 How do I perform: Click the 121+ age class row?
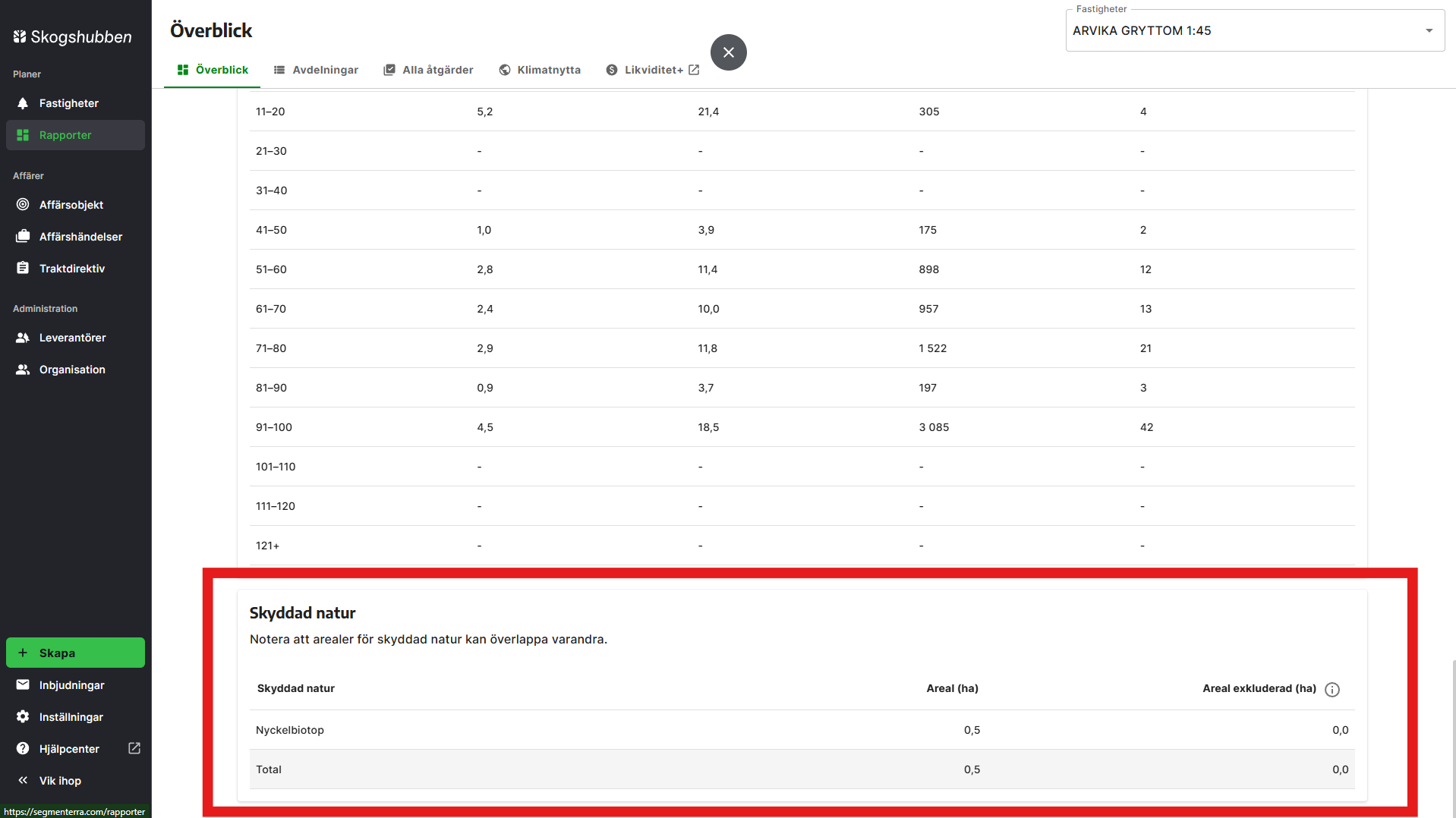coord(802,546)
